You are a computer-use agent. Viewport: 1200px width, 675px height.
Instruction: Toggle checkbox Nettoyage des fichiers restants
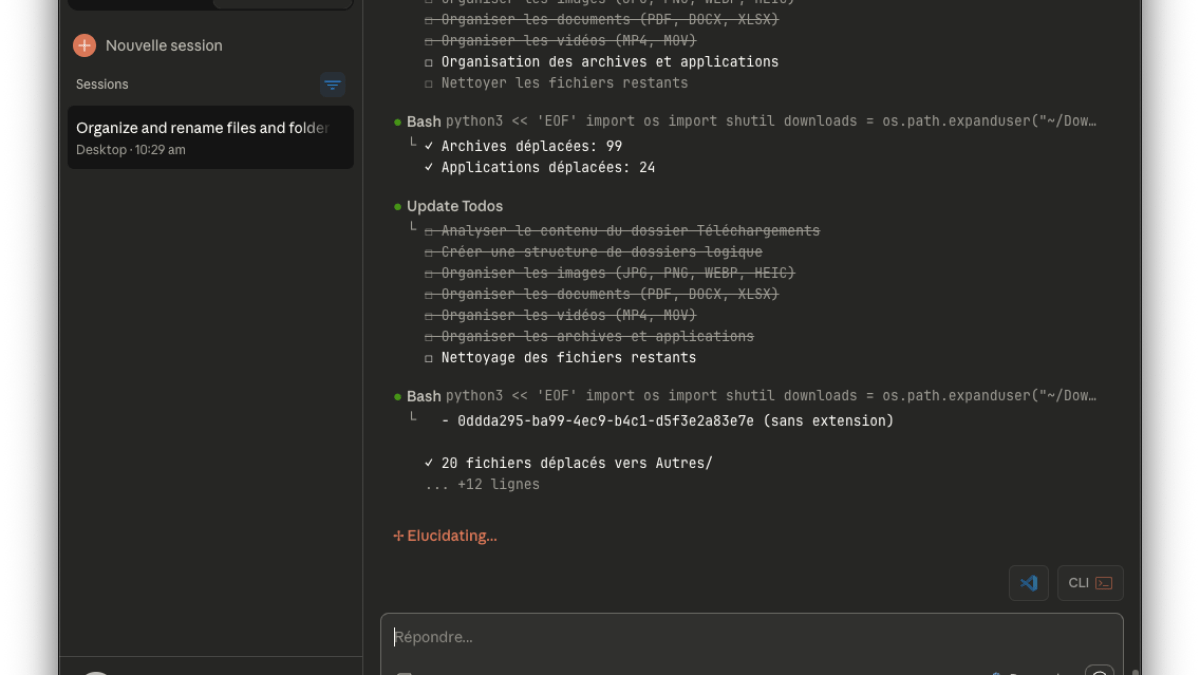tap(429, 358)
